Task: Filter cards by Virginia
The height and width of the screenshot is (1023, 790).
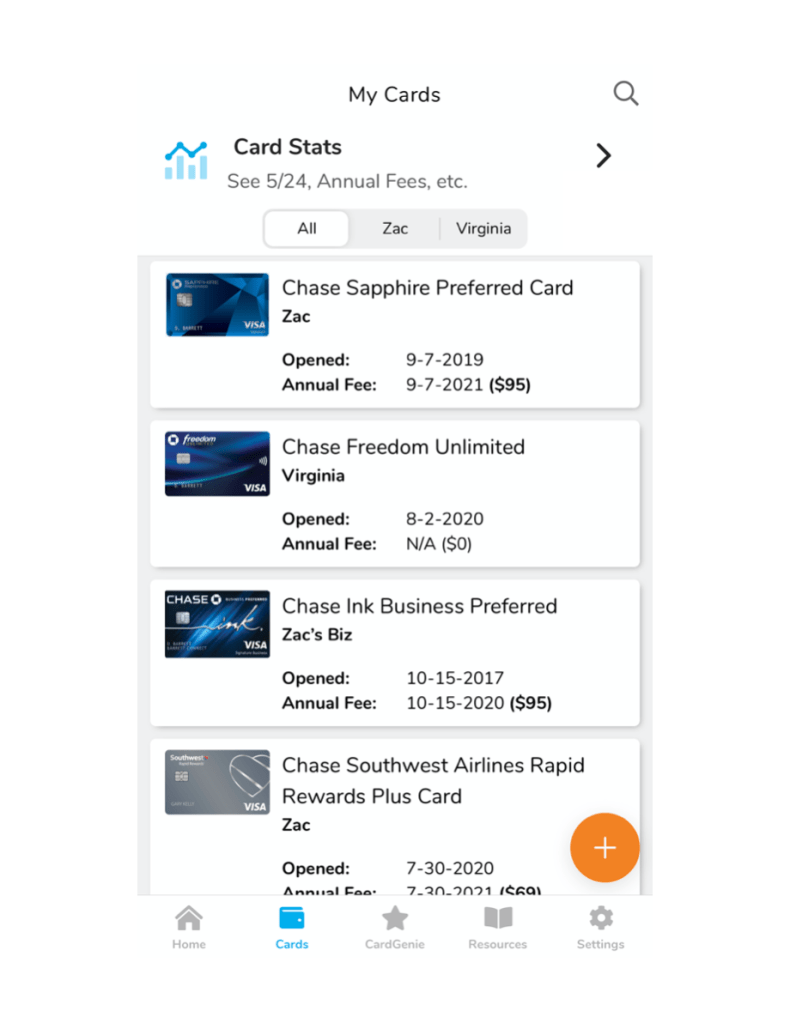Action: (x=483, y=228)
